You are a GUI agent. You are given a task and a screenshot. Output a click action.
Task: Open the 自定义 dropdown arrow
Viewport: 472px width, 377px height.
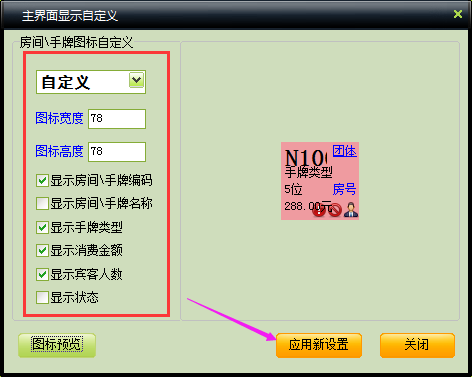136,80
